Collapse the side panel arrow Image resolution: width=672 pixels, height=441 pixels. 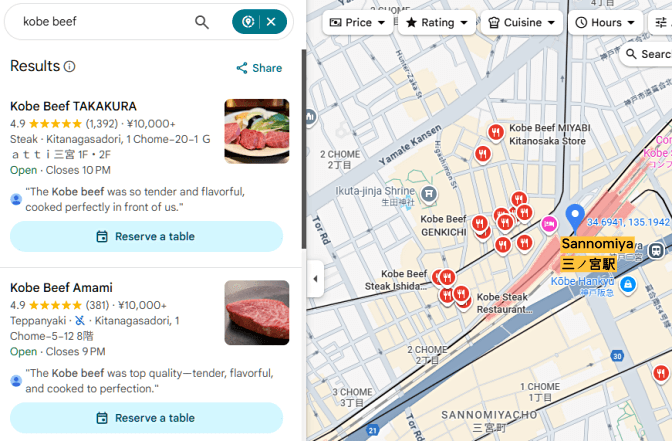[315, 279]
